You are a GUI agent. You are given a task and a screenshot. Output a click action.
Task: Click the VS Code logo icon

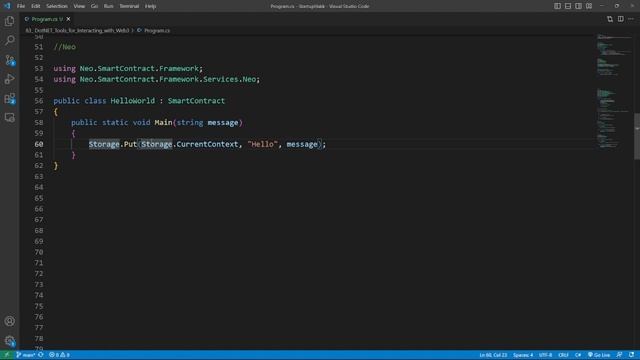click(x=7, y=6)
